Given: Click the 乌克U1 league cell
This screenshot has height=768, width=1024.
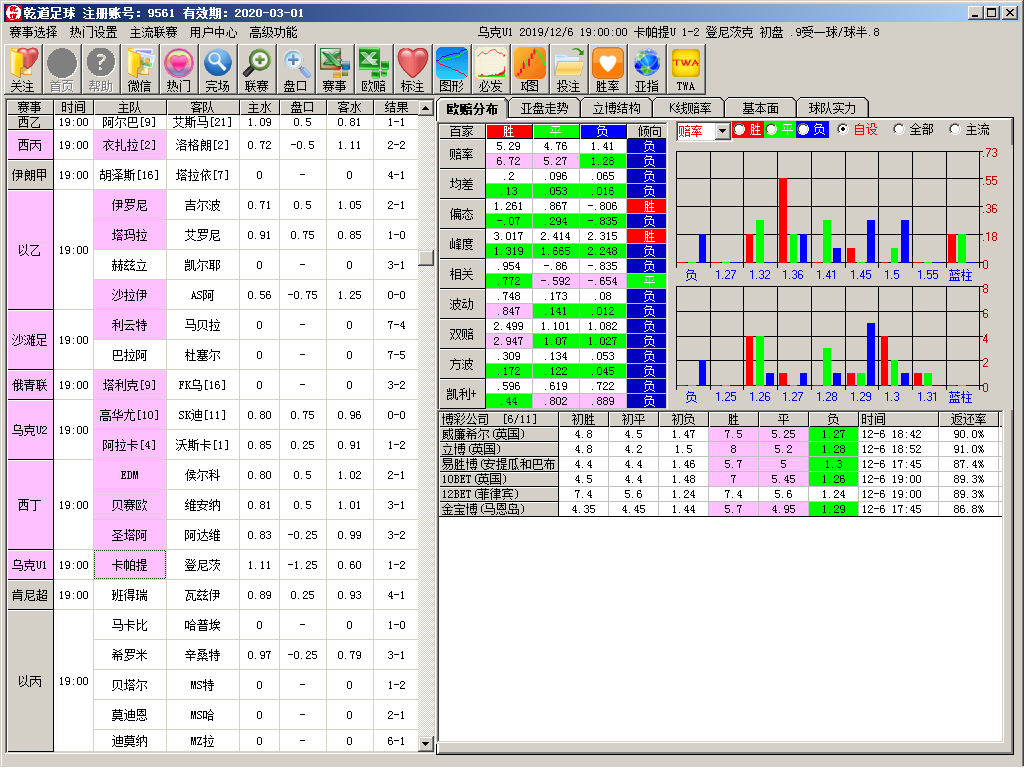Looking at the screenshot, I should tap(29, 565).
